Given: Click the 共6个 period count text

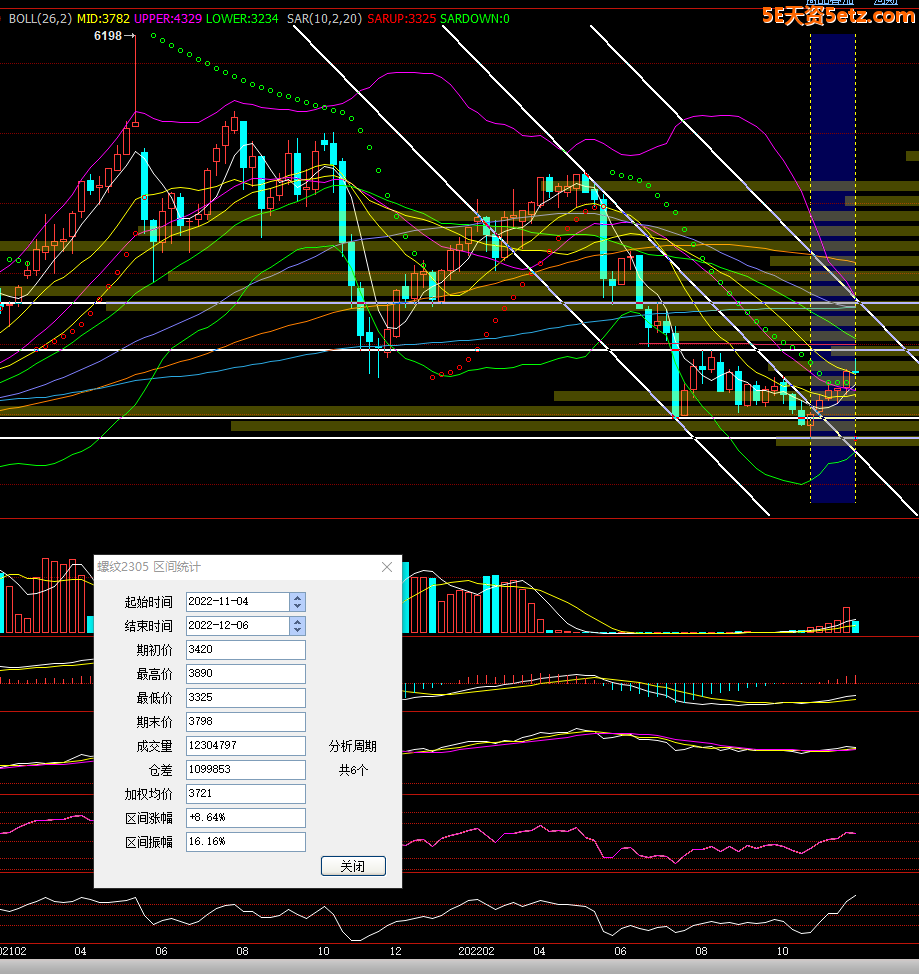Looking at the screenshot, I should click(x=353, y=770).
